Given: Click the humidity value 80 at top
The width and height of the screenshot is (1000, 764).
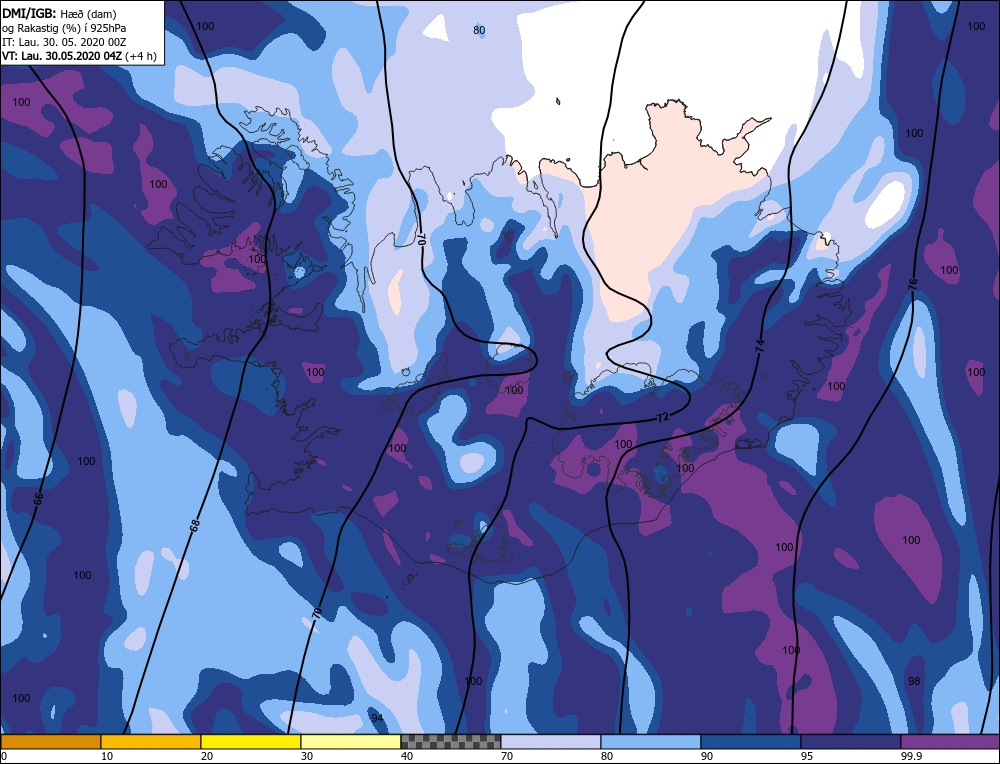Looking at the screenshot, I should [x=479, y=30].
